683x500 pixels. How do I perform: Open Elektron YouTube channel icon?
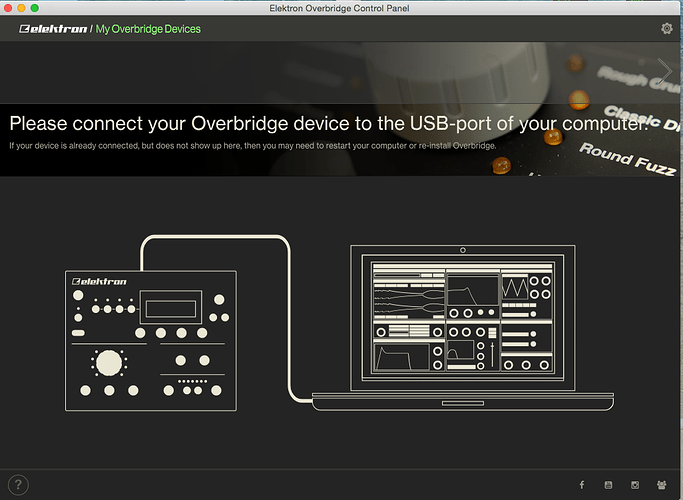coord(609,485)
